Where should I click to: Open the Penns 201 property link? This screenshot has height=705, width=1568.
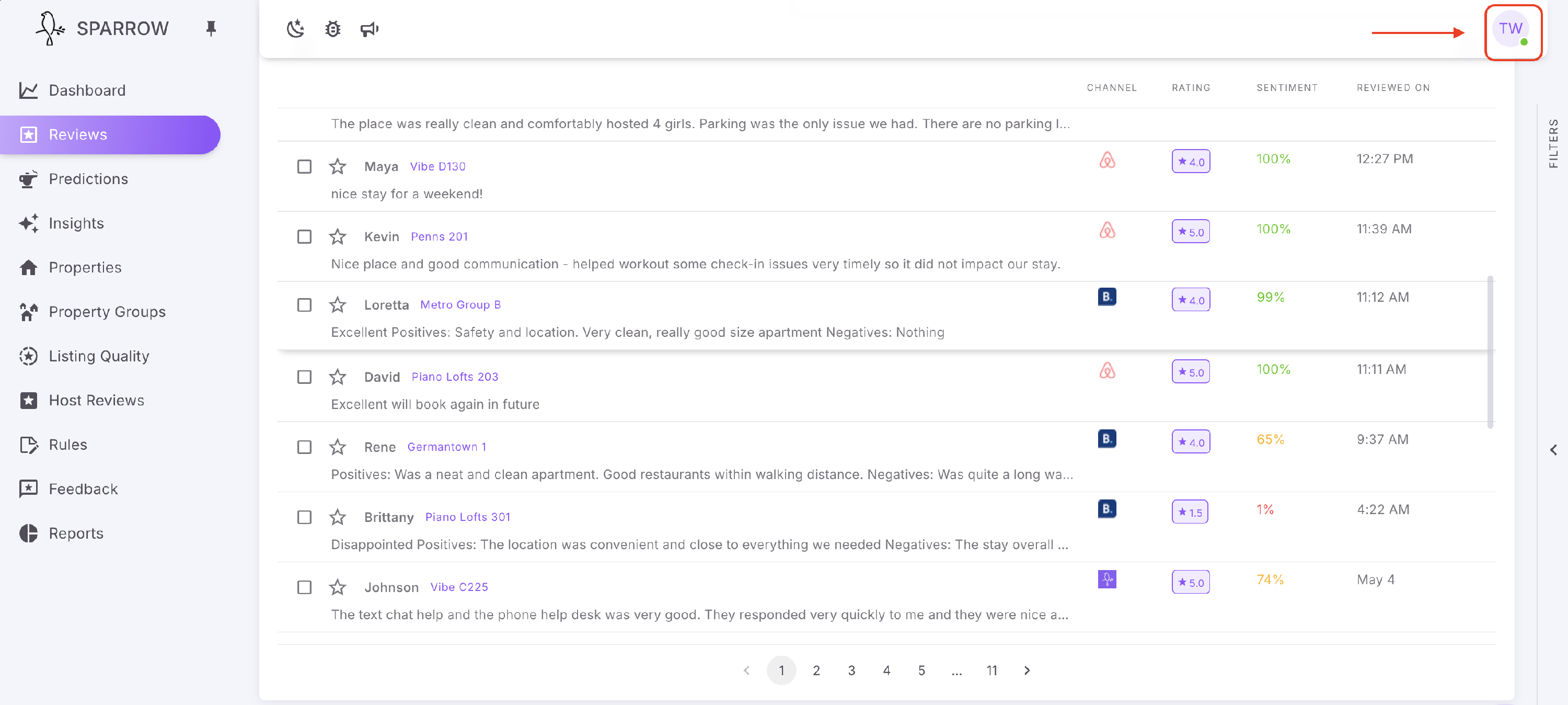coord(439,236)
